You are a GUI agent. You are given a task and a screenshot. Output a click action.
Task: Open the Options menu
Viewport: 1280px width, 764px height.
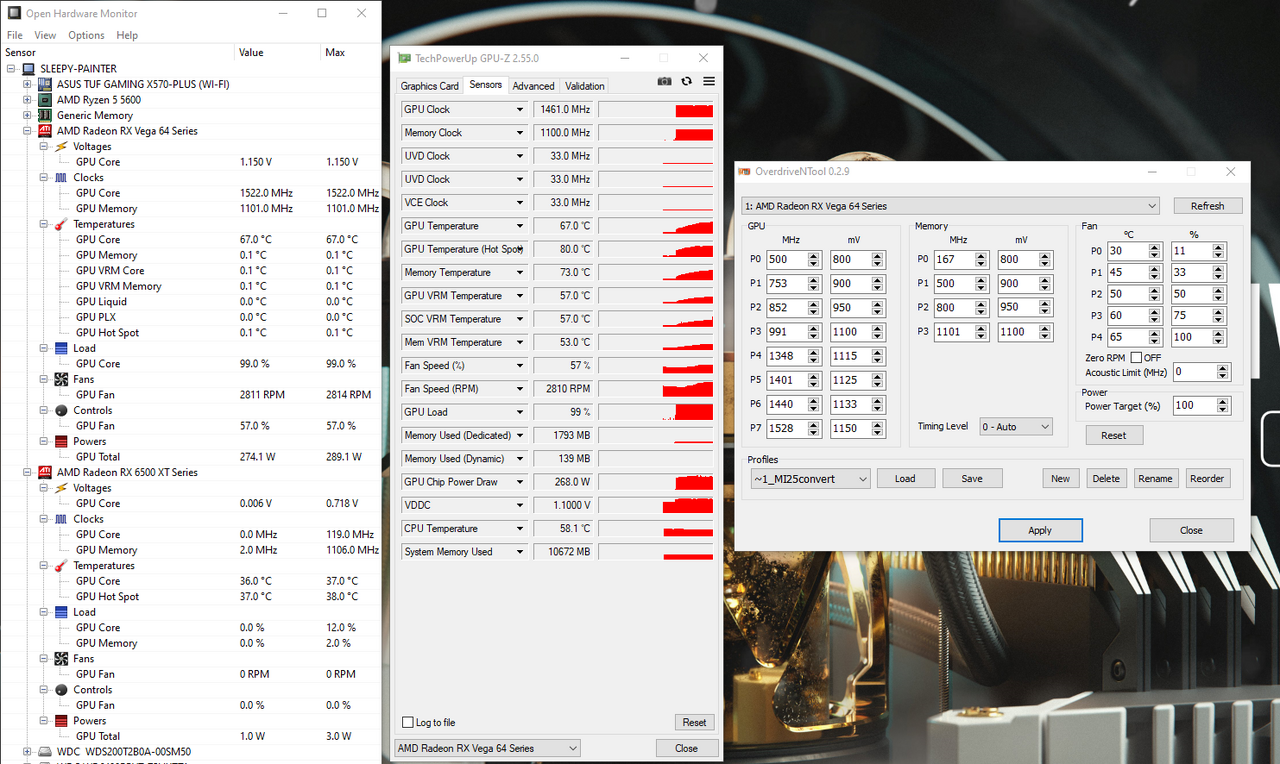coord(86,35)
